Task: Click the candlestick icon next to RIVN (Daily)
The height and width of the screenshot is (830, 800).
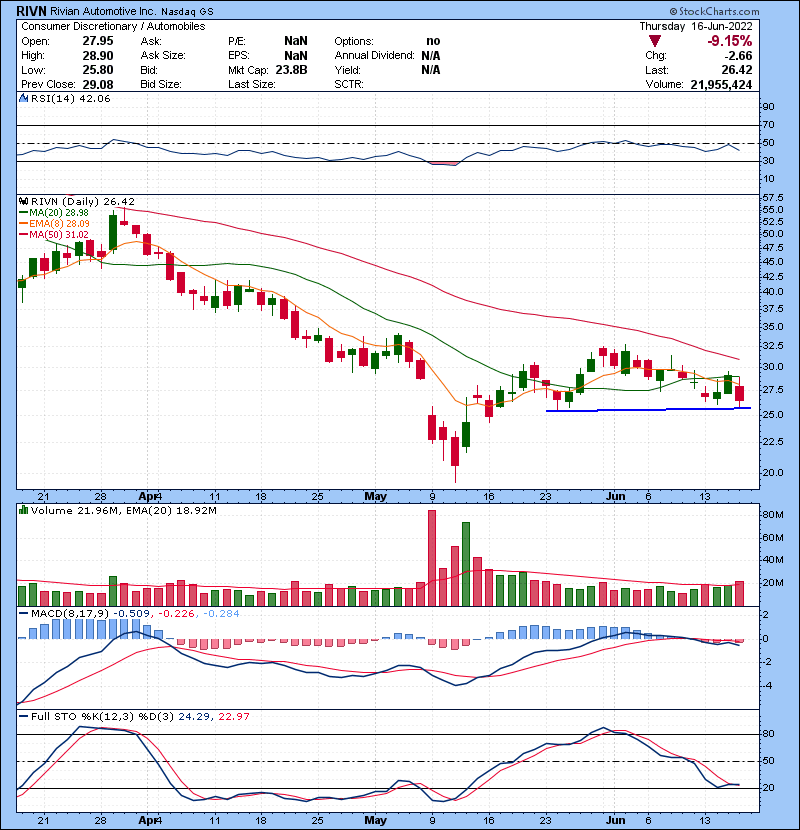Action: click(23, 202)
